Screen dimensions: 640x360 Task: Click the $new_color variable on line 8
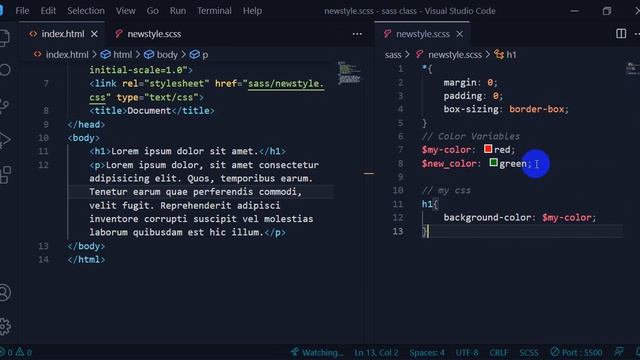tap(449, 164)
